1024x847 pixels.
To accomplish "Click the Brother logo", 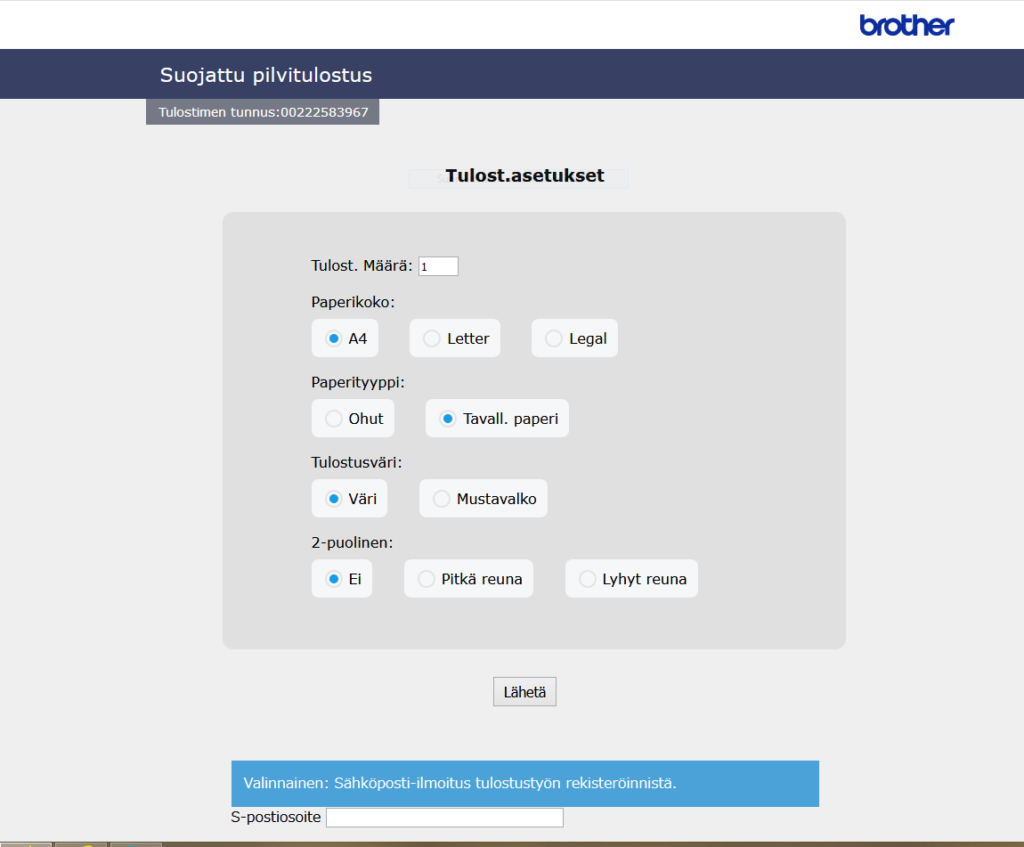I will [906, 25].
